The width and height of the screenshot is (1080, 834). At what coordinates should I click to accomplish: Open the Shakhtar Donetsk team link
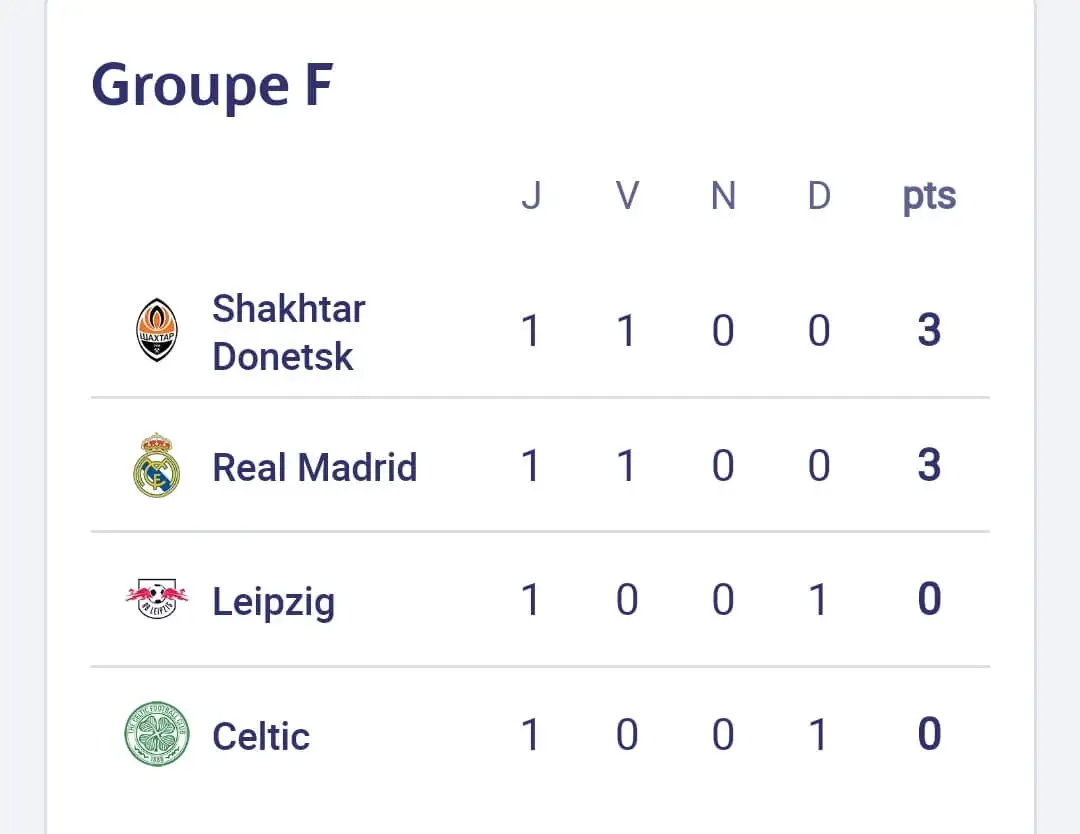point(288,332)
